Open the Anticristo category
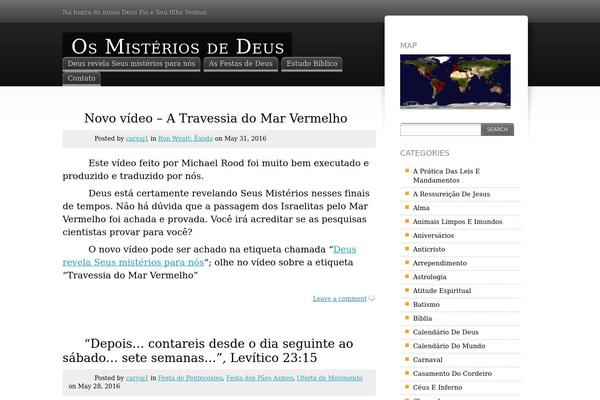Image resolution: width=600 pixels, height=400 pixels. pos(429,249)
